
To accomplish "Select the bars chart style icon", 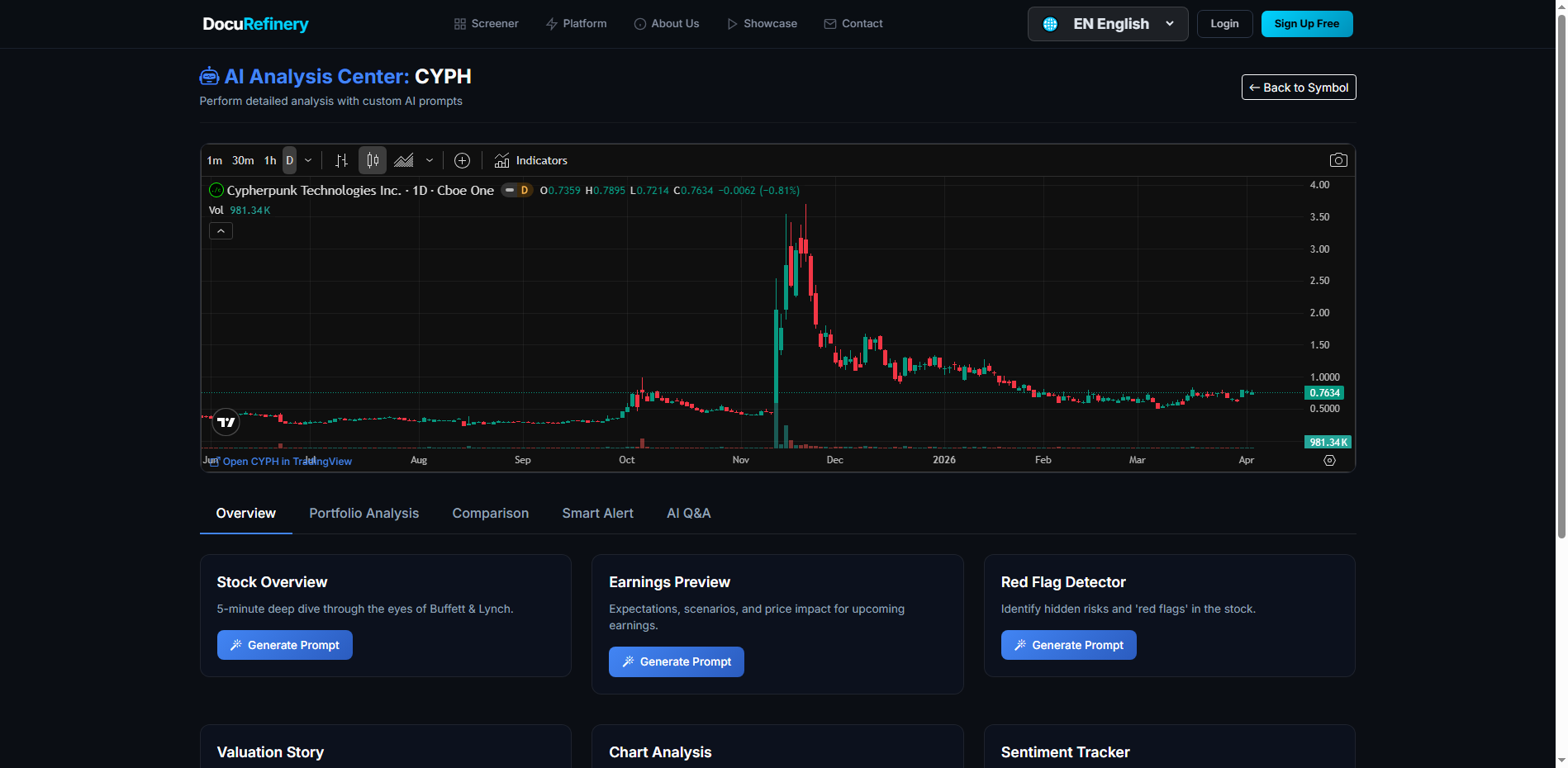I will click(341, 160).
